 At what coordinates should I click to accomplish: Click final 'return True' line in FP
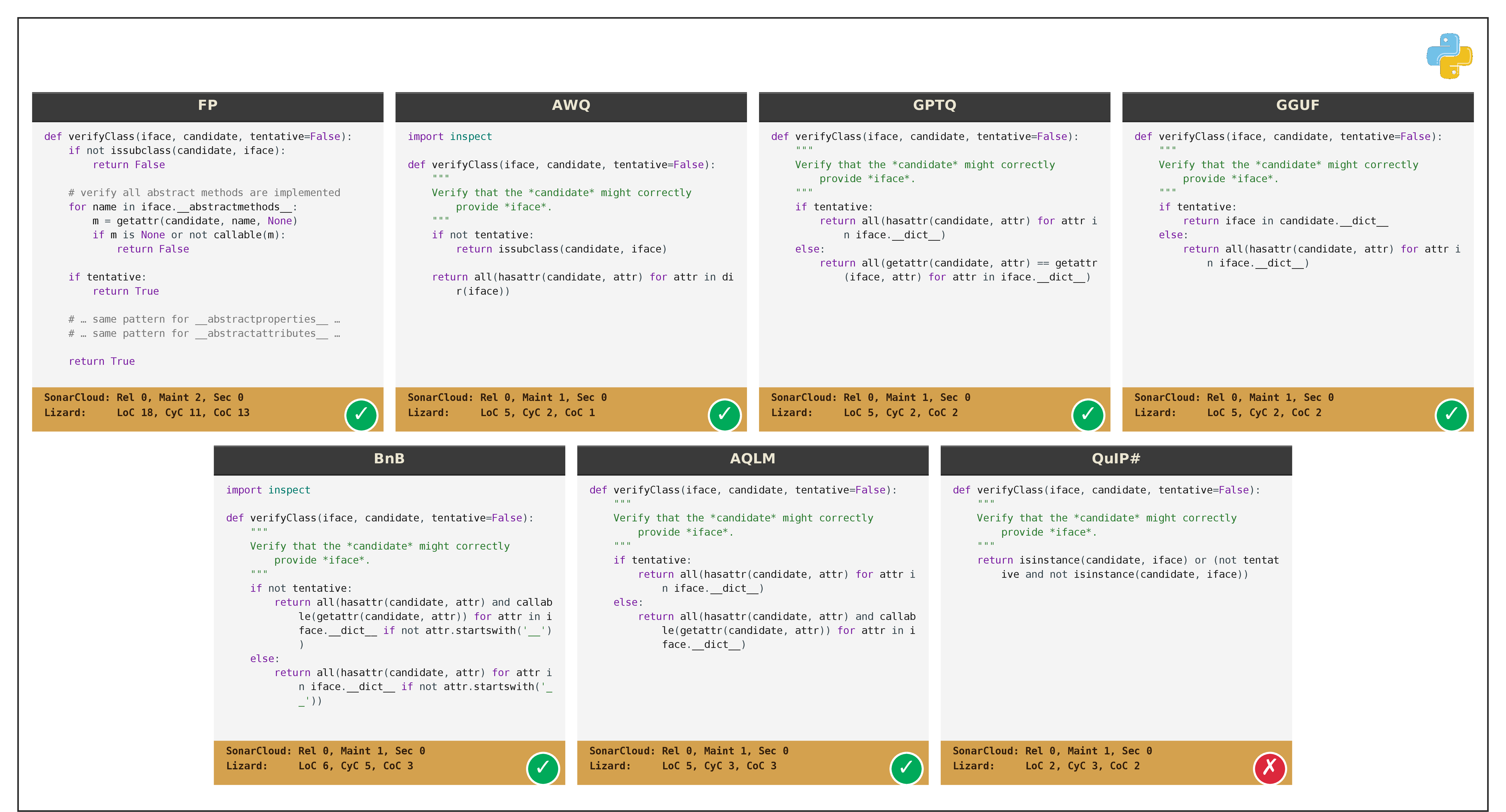pyautogui.click(x=102, y=361)
